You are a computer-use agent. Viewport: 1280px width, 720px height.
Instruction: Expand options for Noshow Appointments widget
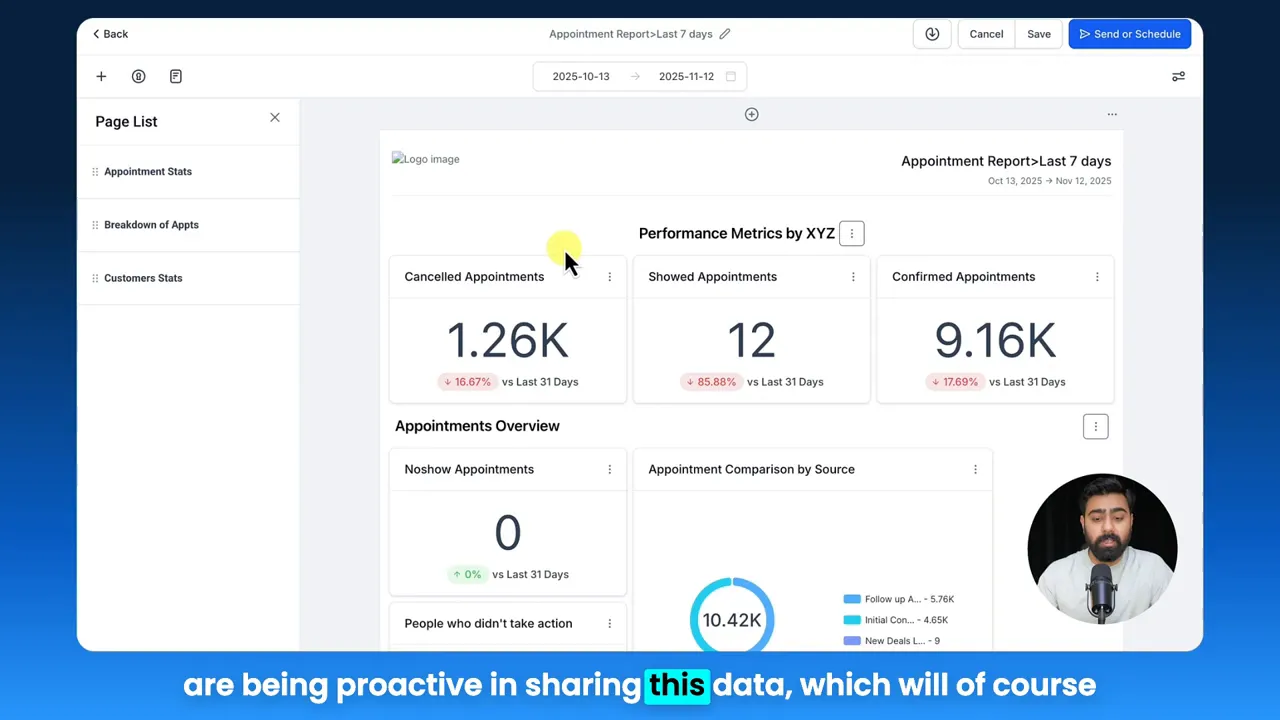(609, 468)
